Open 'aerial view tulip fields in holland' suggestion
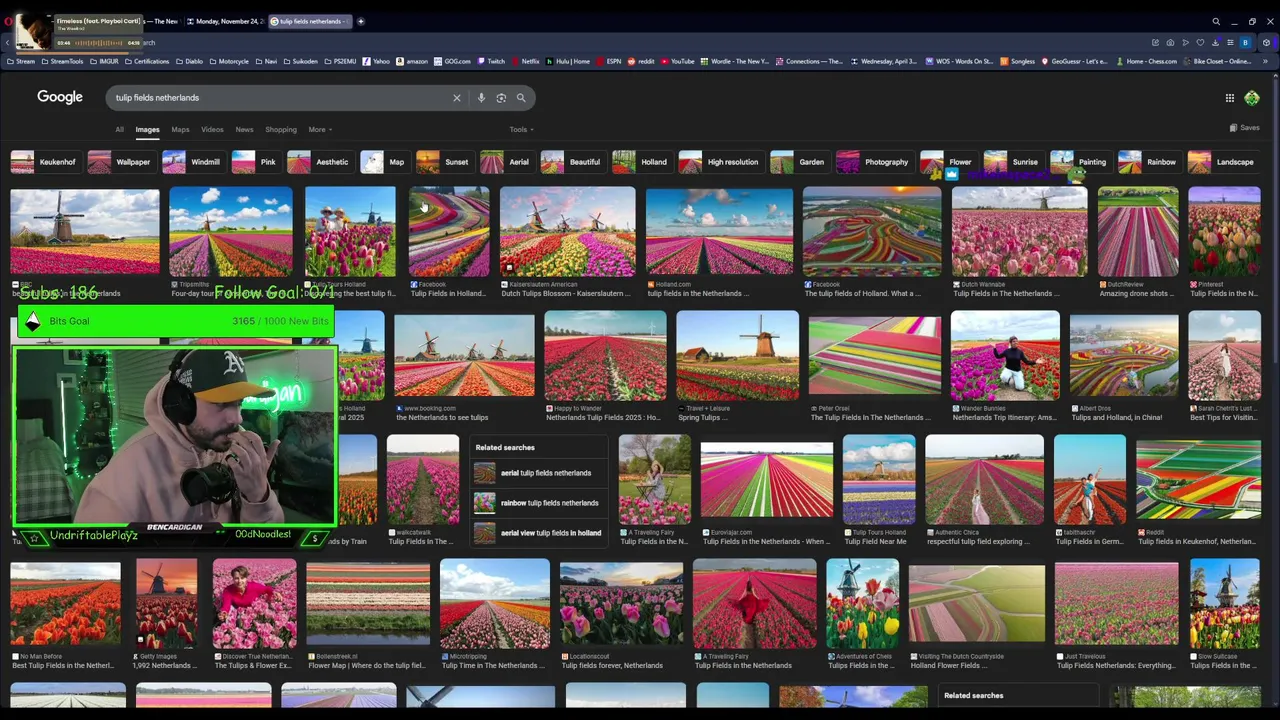 tap(538, 533)
